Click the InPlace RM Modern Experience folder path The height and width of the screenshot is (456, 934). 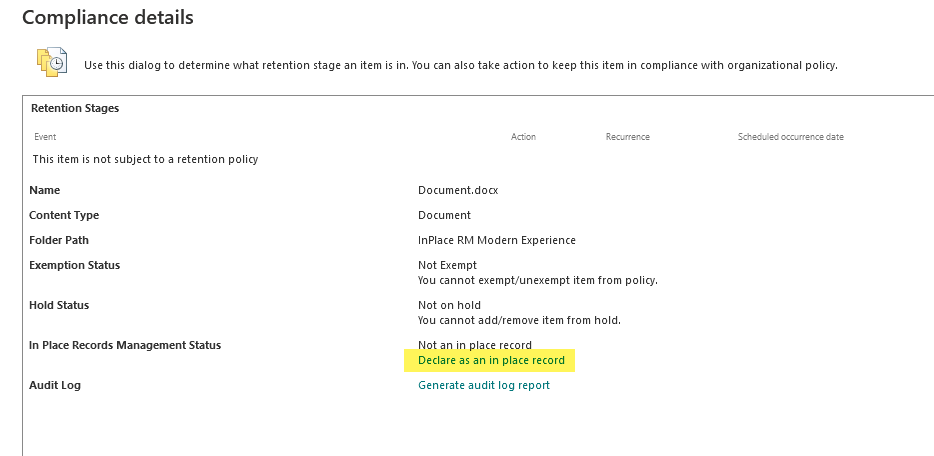click(x=497, y=241)
